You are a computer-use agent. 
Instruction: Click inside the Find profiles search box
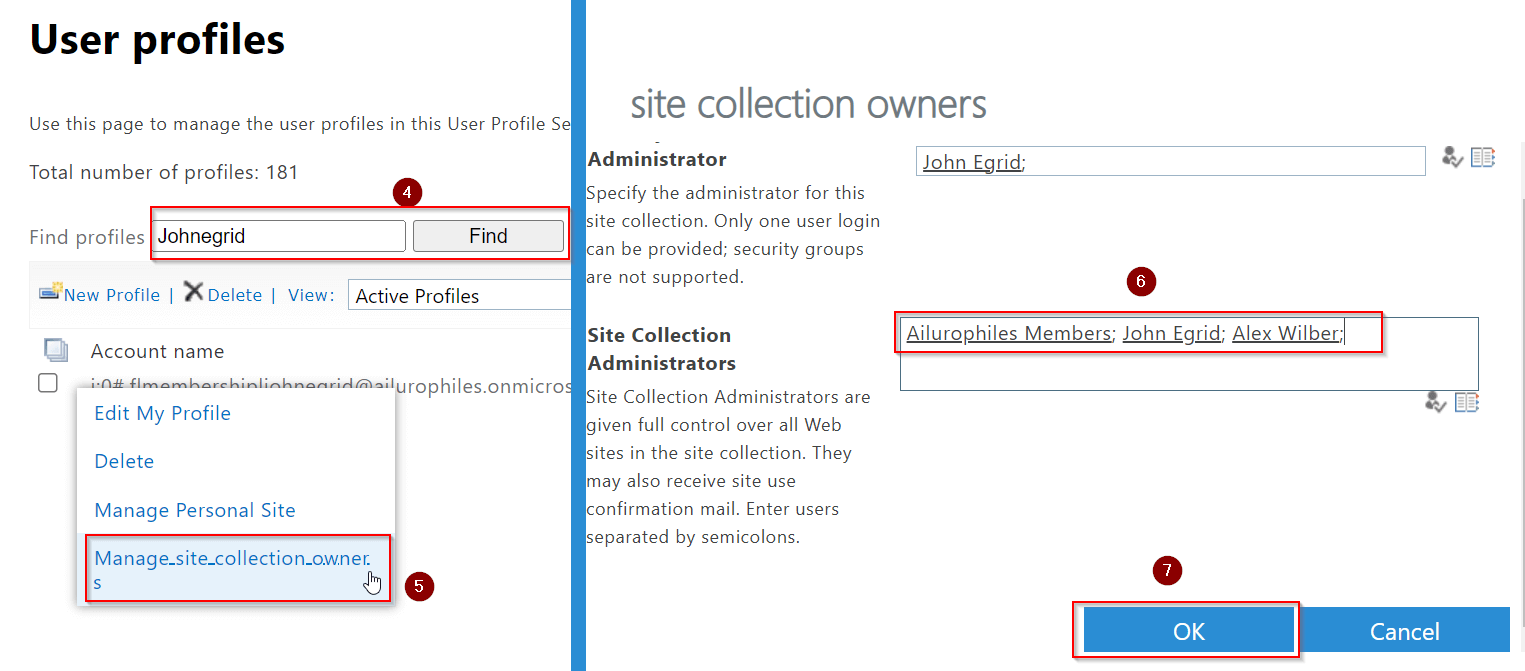(278, 235)
